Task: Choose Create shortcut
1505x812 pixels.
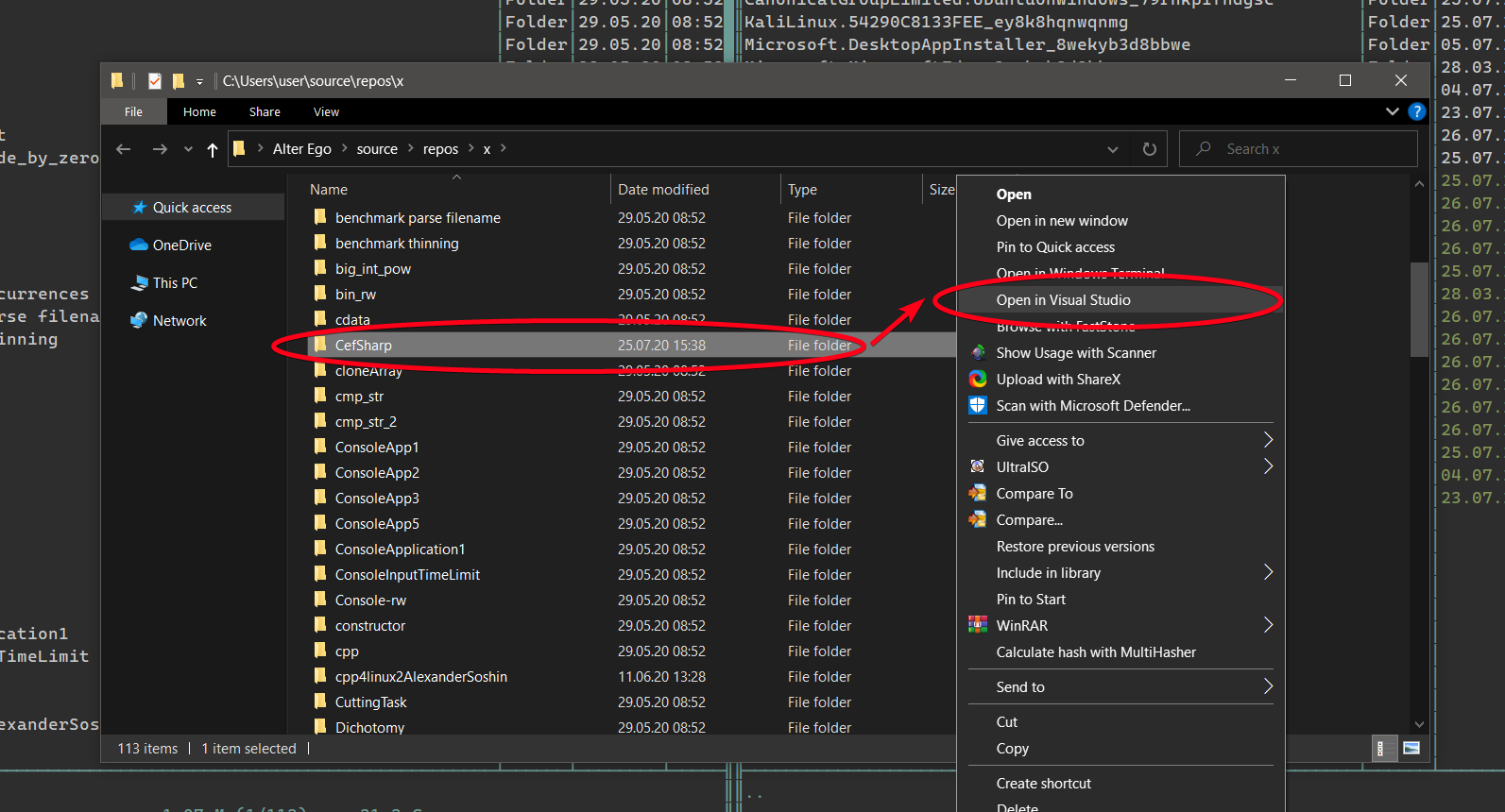Action: 1043,784
